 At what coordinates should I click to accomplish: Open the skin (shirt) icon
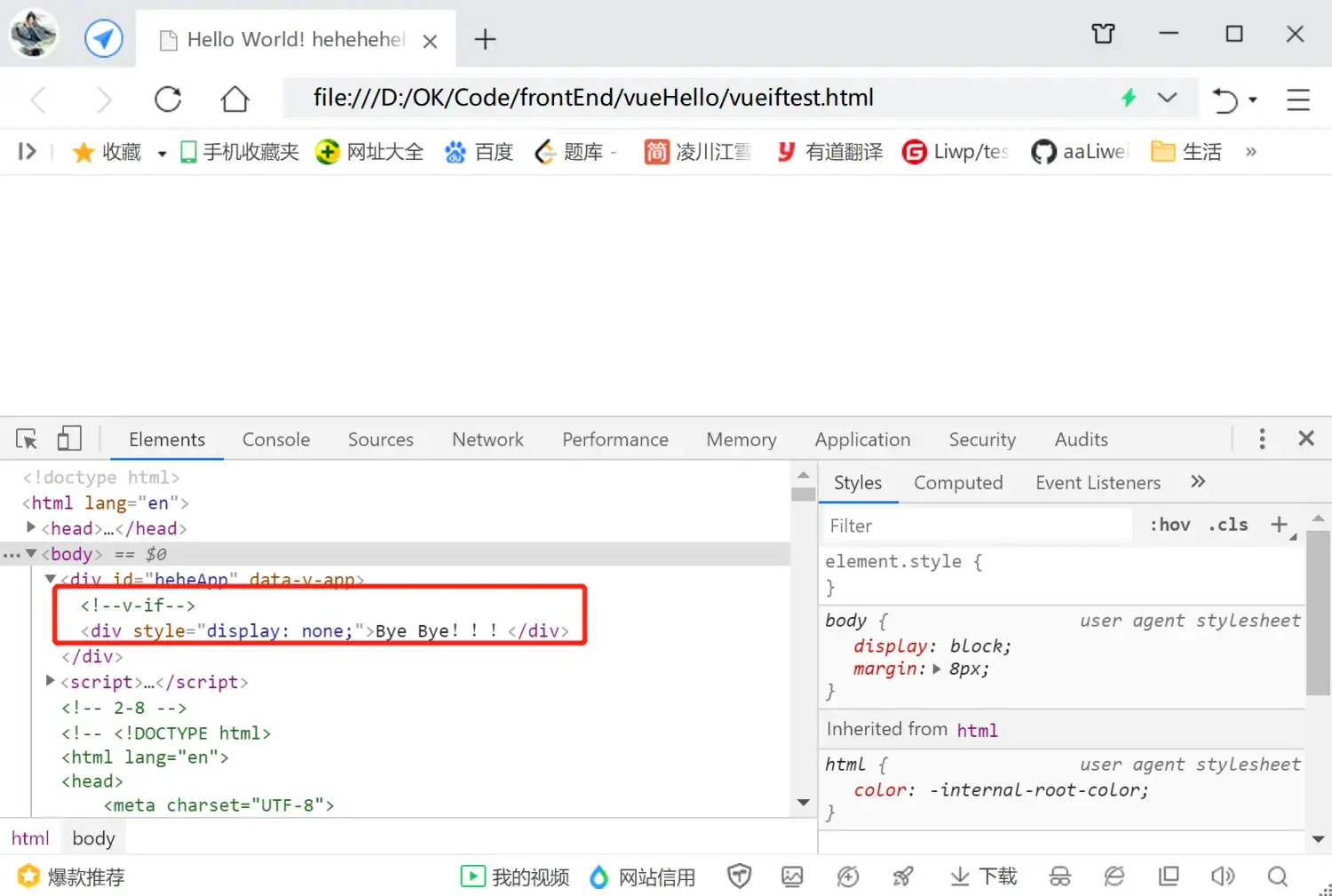pyautogui.click(x=1103, y=34)
